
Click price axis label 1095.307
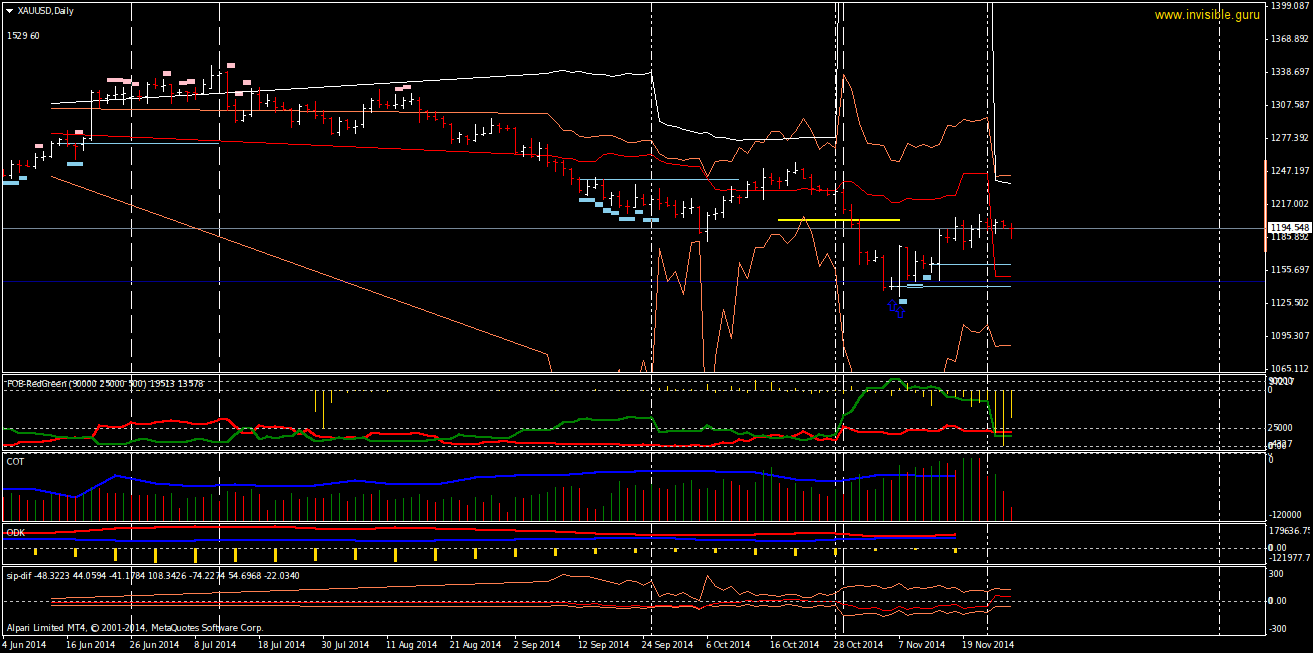coord(1289,336)
